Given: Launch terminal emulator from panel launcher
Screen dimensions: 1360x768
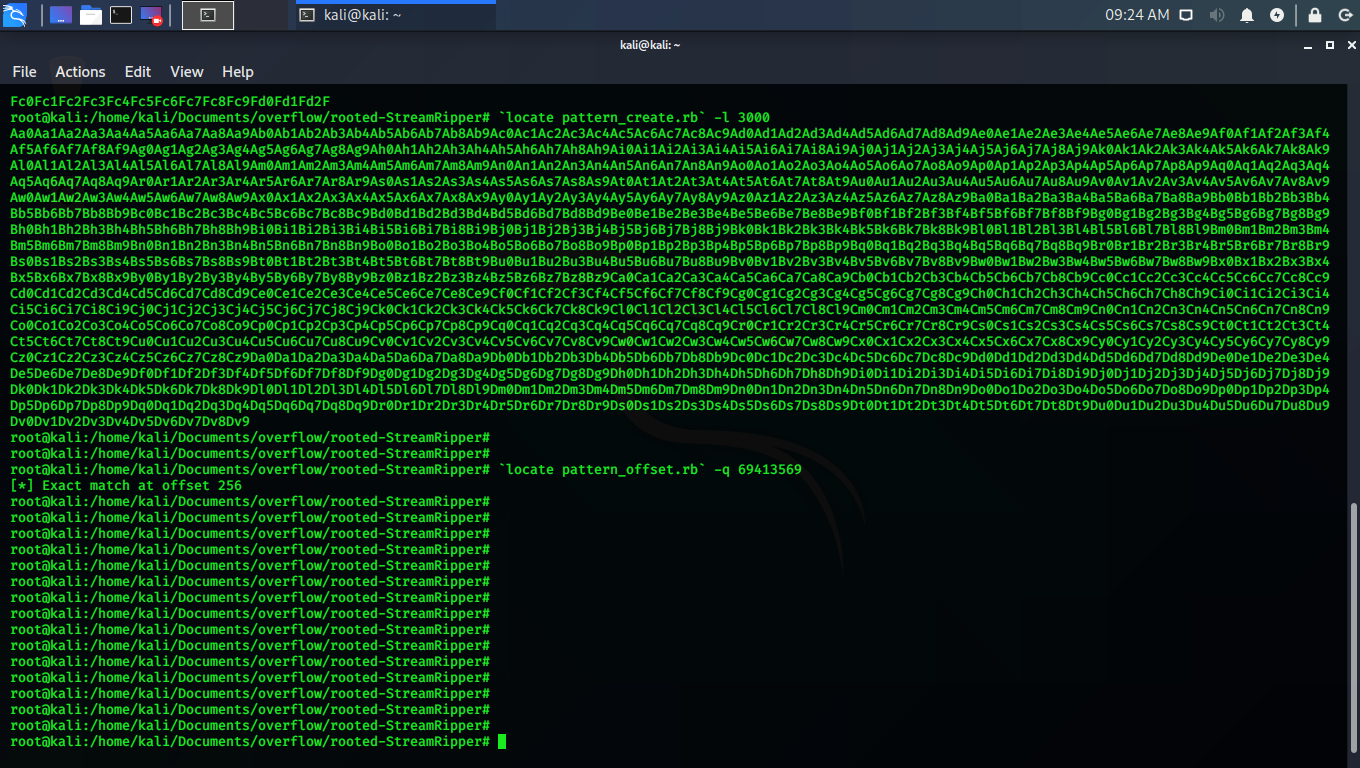Looking at the screenshot, I should [x=121, y=15].
